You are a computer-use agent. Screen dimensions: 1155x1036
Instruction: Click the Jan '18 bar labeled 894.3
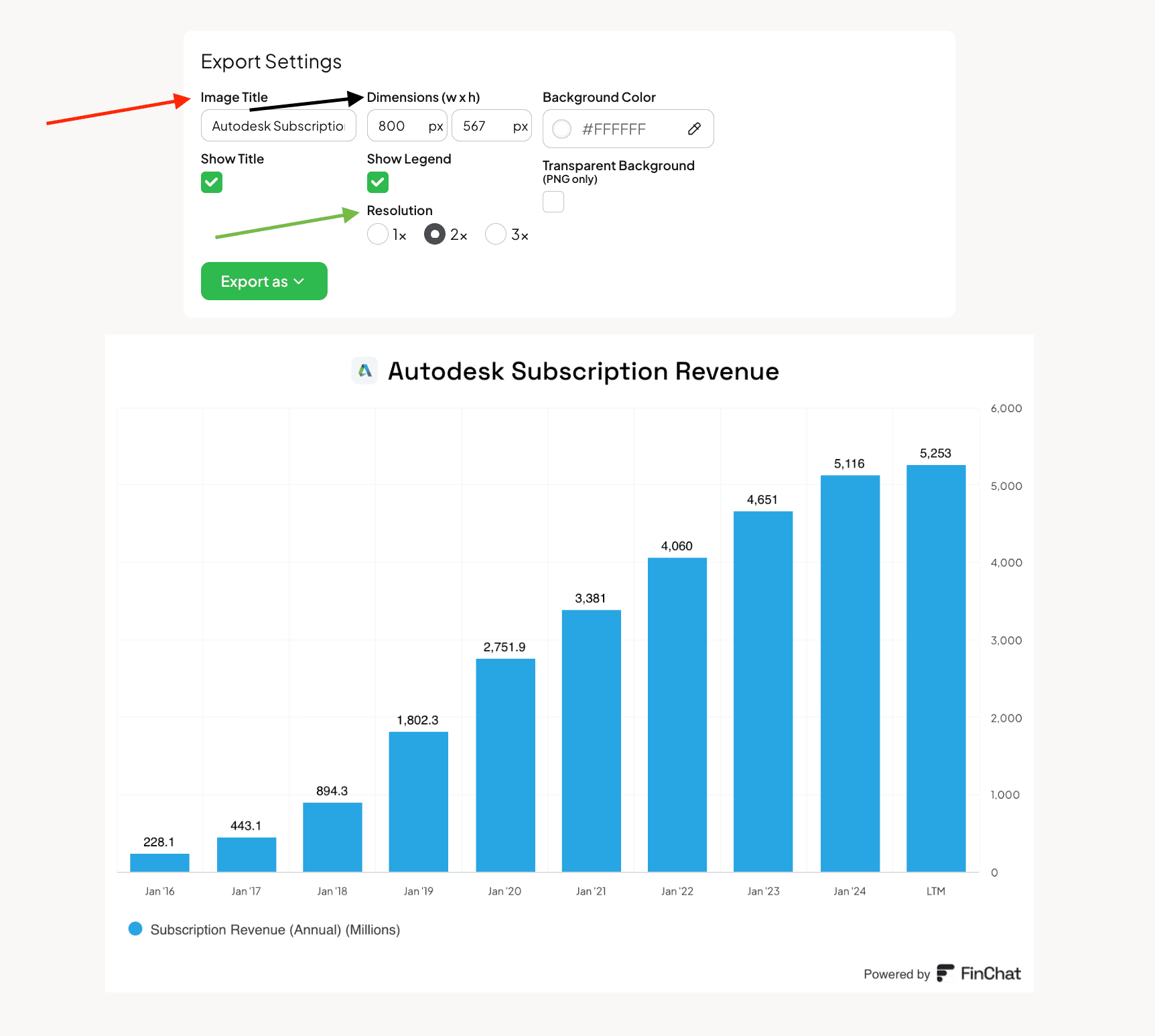click(x=332, y=837)
